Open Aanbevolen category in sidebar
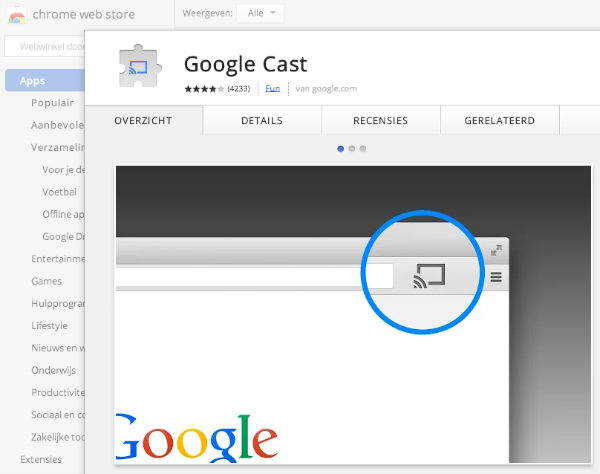600x474 pixels. [58, 125]
